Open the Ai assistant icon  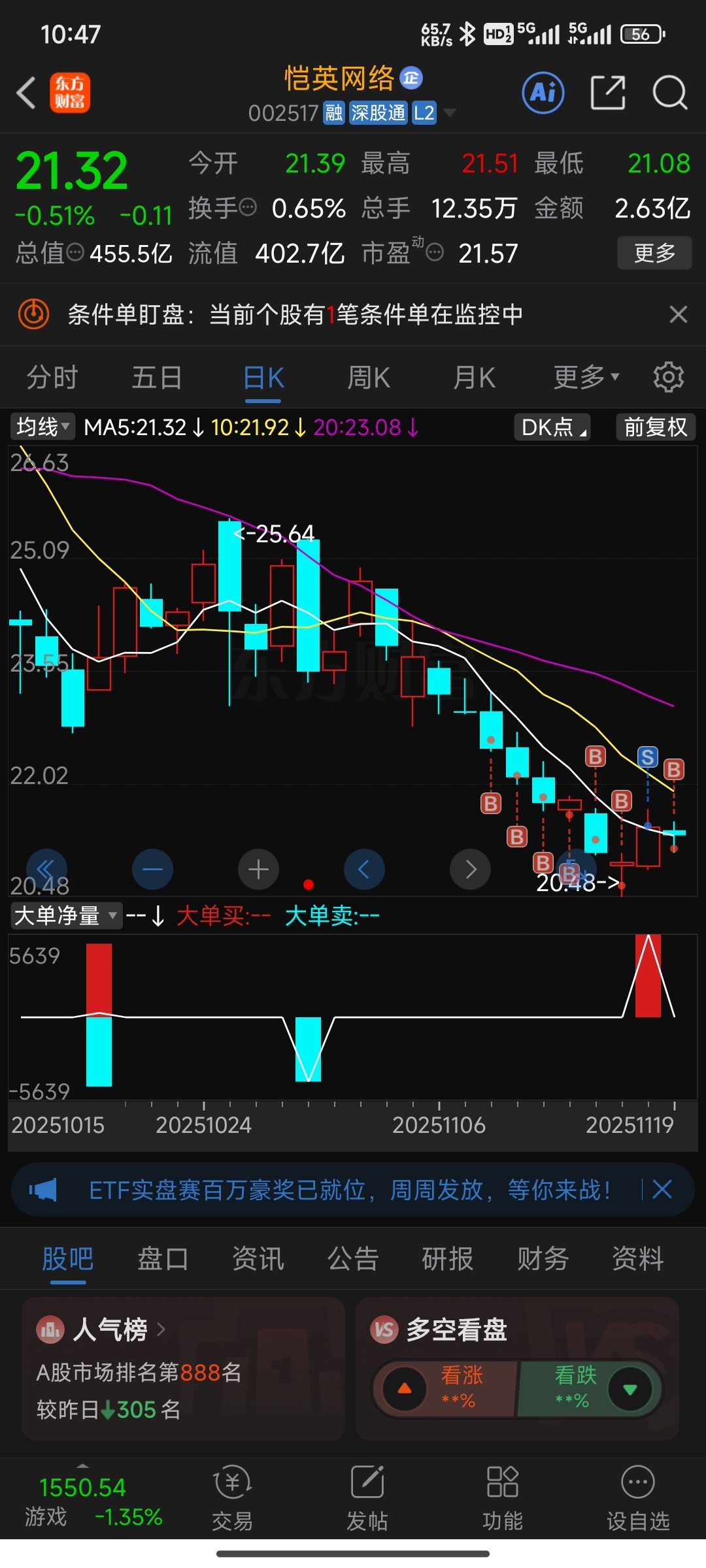[543, 93]
